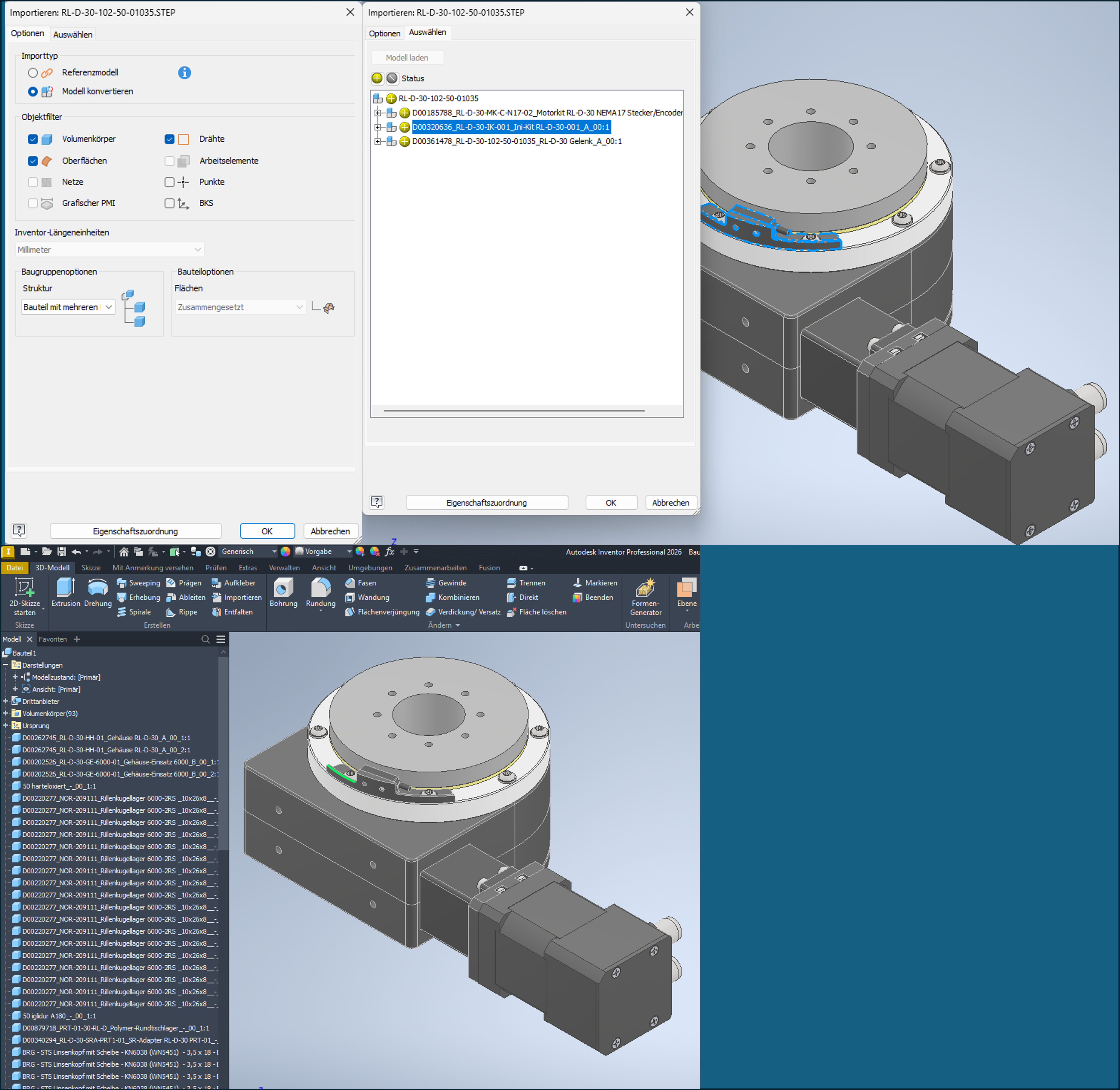Enable the Punkte checkbox

pos(169,182)
